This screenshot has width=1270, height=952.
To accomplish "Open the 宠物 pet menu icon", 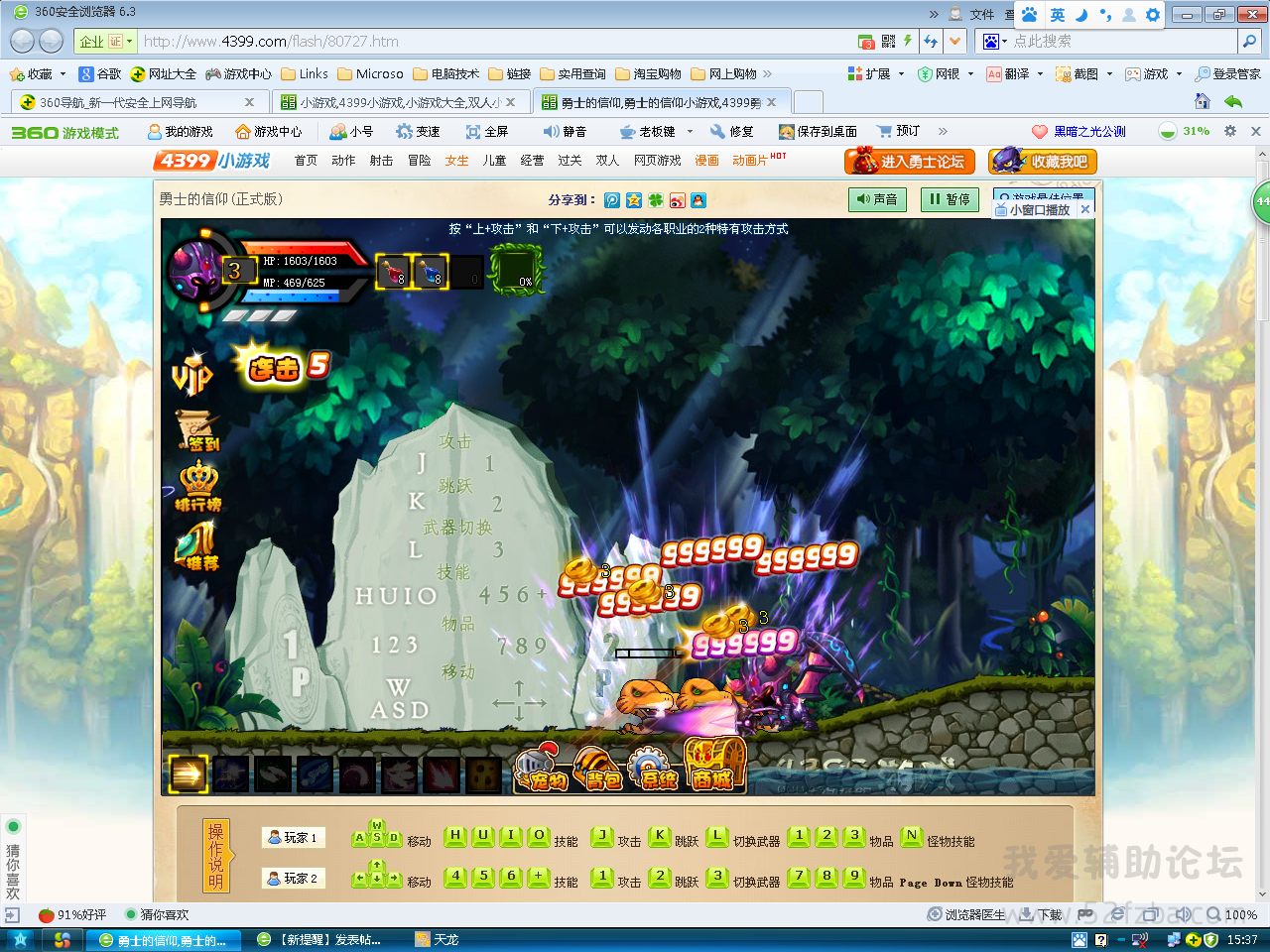I will pos(541,768).
